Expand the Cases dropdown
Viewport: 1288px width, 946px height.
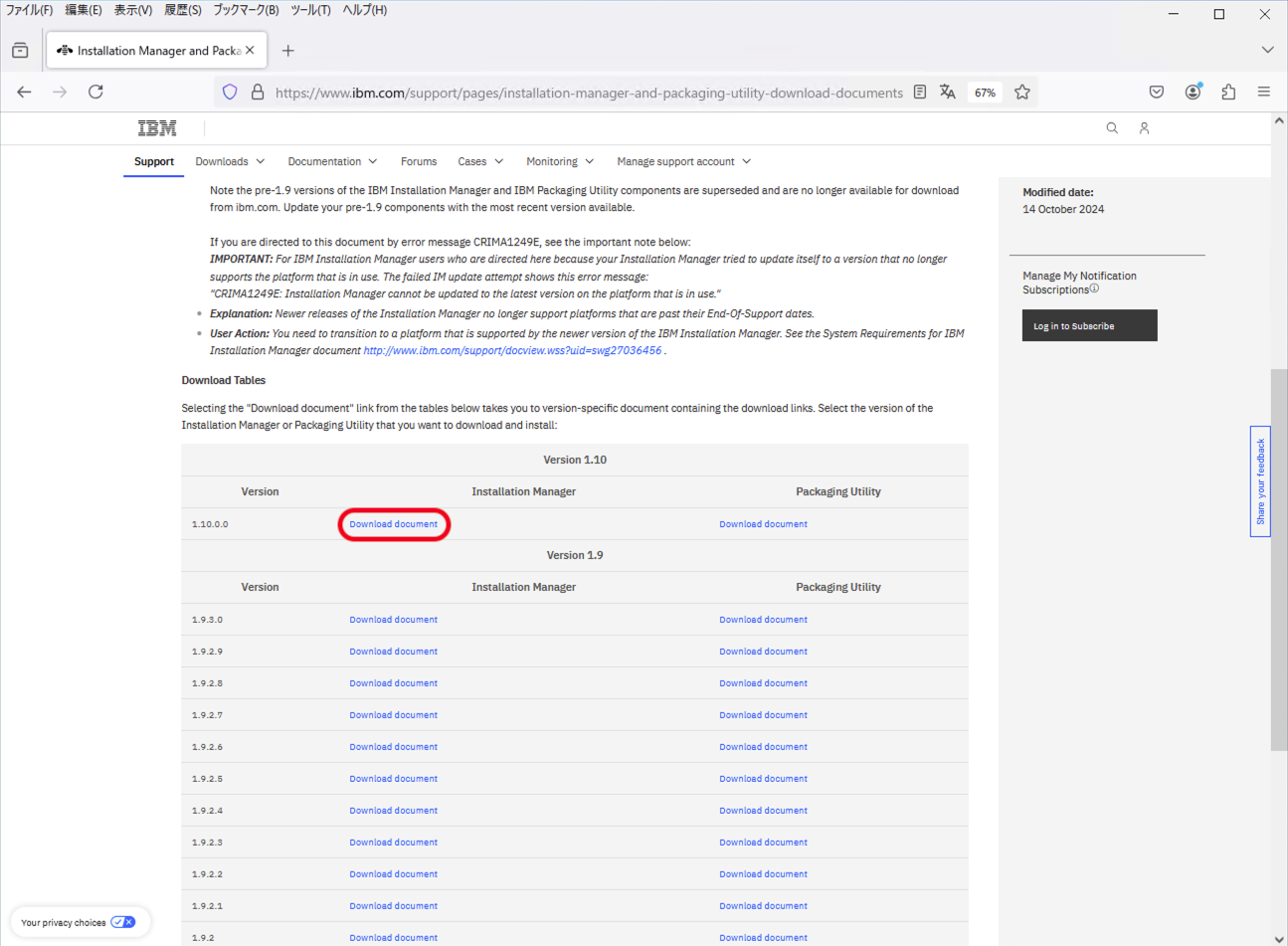[x=480, y=161]
